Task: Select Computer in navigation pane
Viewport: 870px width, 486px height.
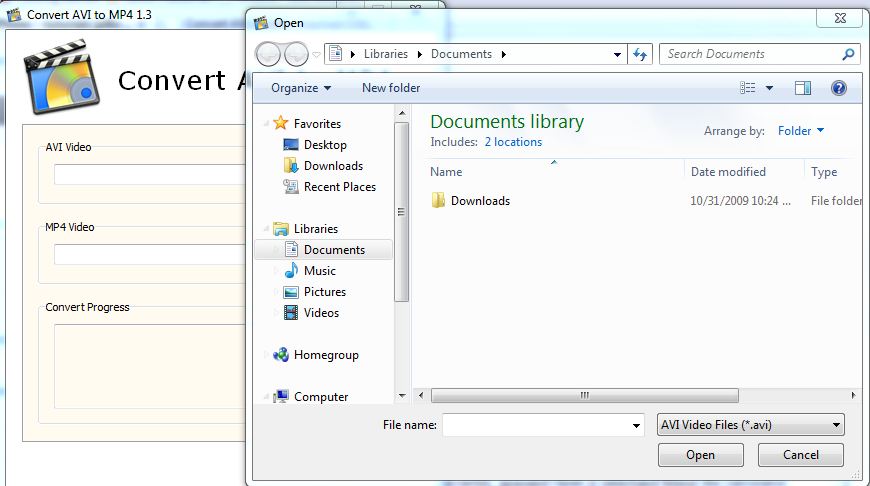Action: [321, 397]
